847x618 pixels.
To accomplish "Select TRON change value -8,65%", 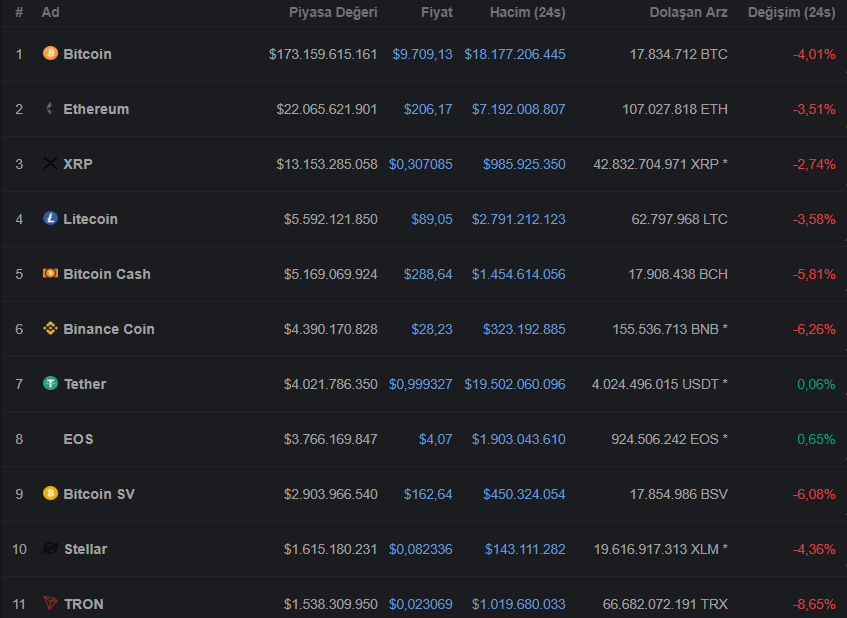I will point(814,604).
